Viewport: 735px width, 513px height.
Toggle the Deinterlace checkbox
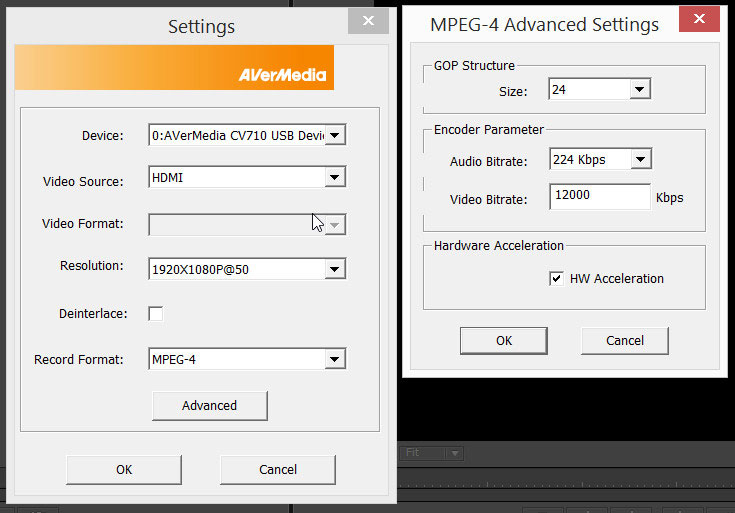tap(156, 313)
